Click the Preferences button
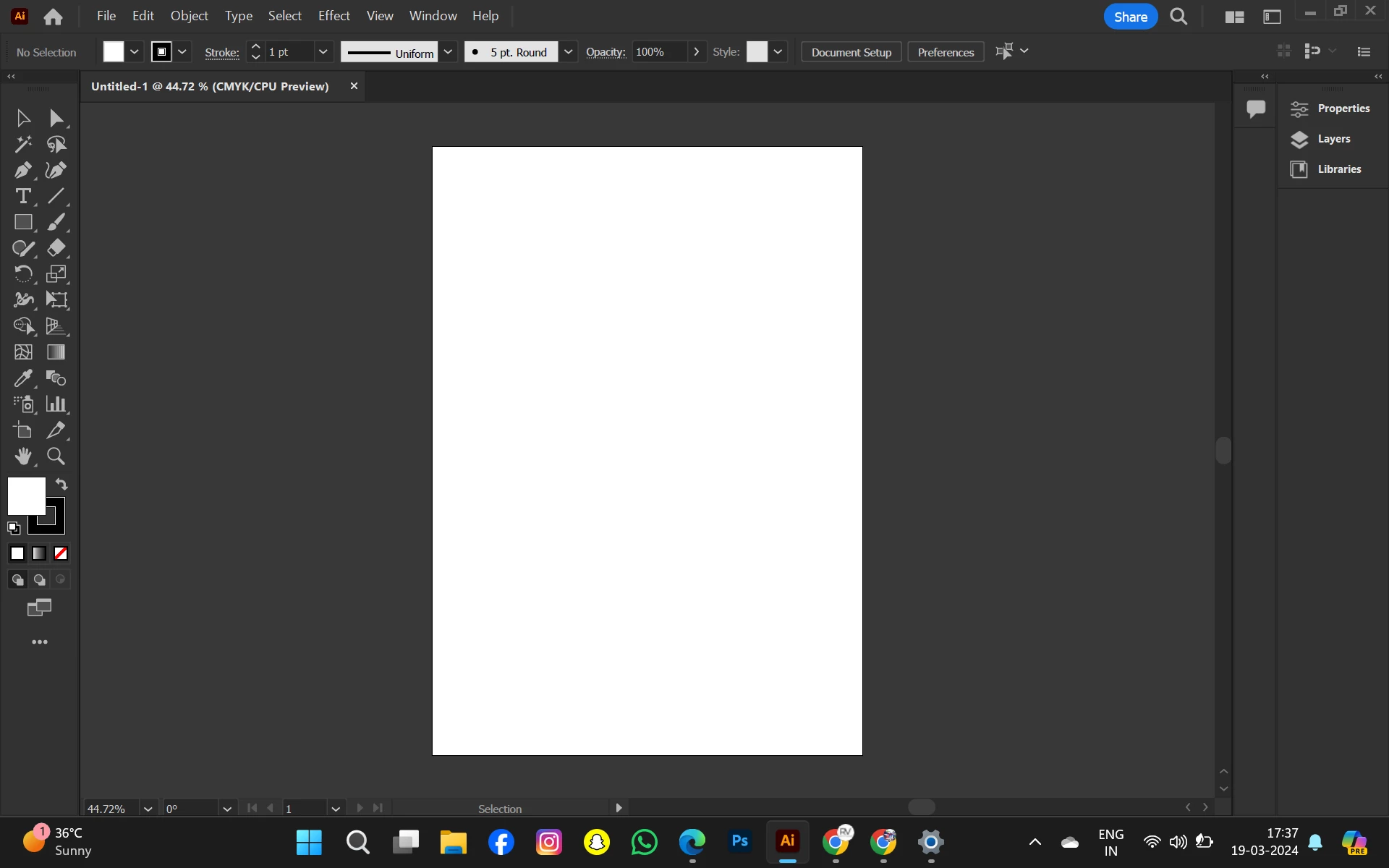The height and width of the screenshot is (868, 1389). [x=946, y=52]
